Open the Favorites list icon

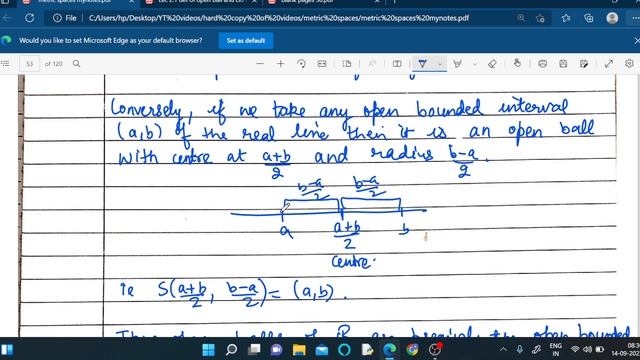tap(566, 18)
